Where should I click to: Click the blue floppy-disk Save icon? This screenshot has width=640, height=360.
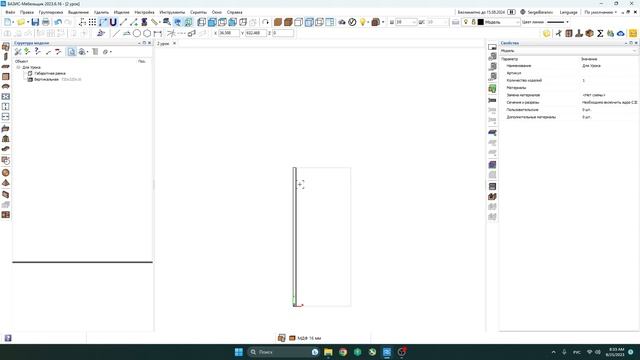(35, 22)
